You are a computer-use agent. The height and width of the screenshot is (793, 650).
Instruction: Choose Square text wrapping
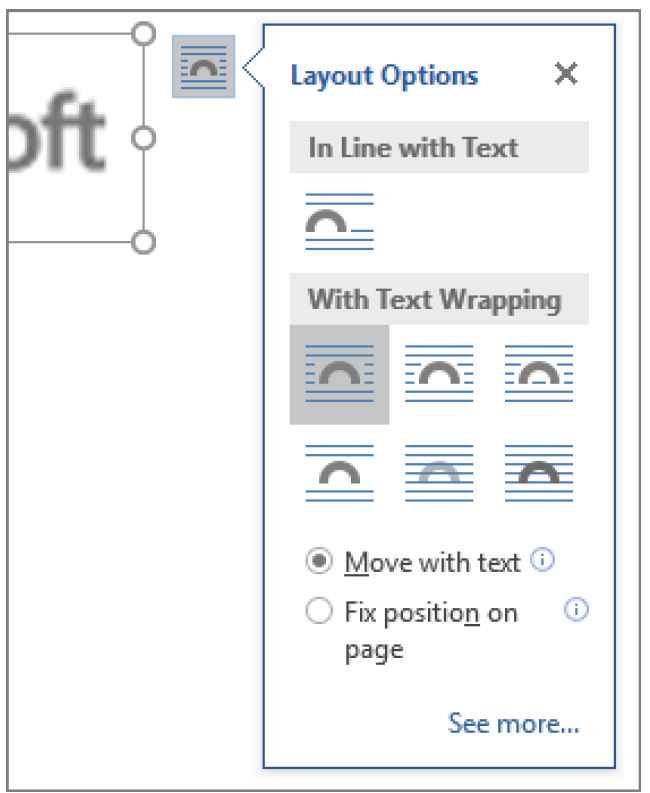(x=339, y=374)
